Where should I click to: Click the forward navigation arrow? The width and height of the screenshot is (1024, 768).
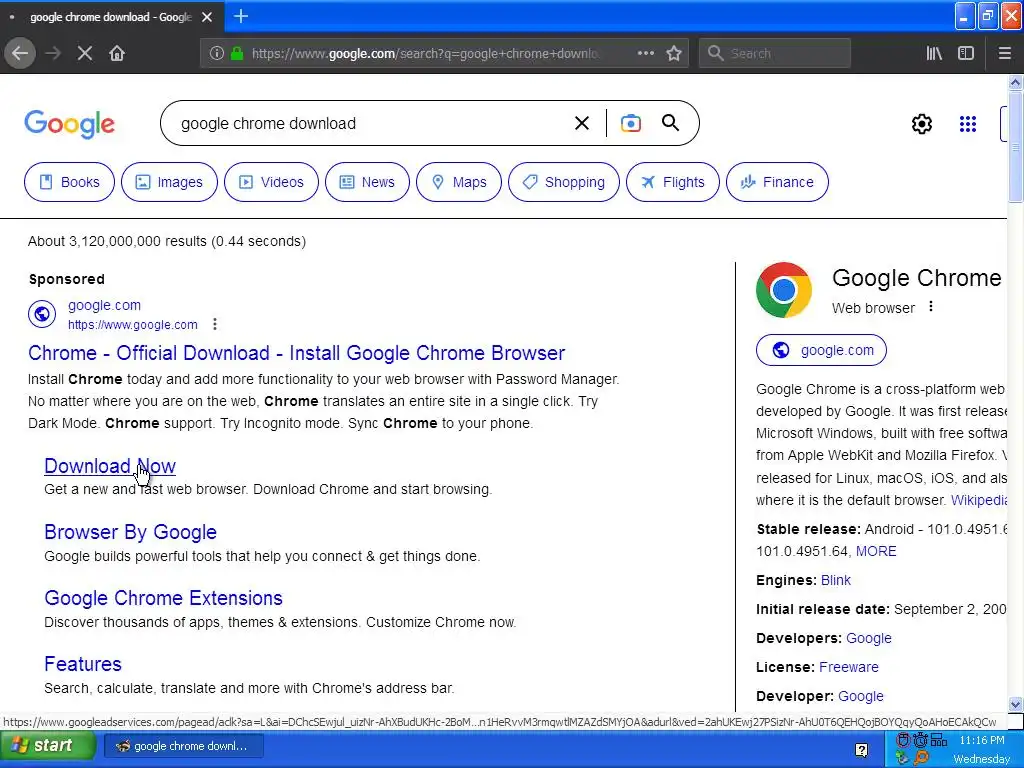tap(53, 53)
